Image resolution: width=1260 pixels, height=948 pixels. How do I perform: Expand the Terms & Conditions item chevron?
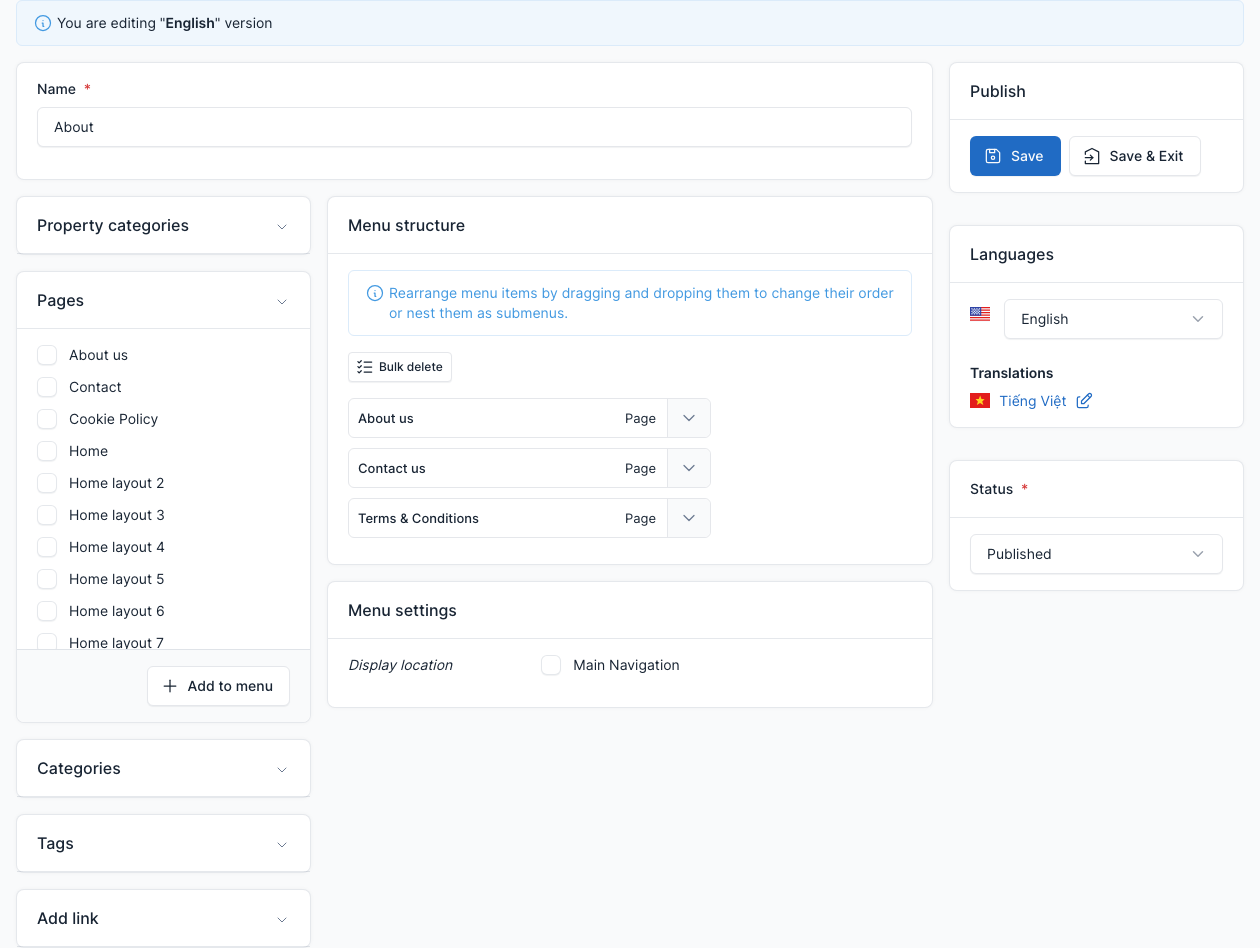coord(689,518)
